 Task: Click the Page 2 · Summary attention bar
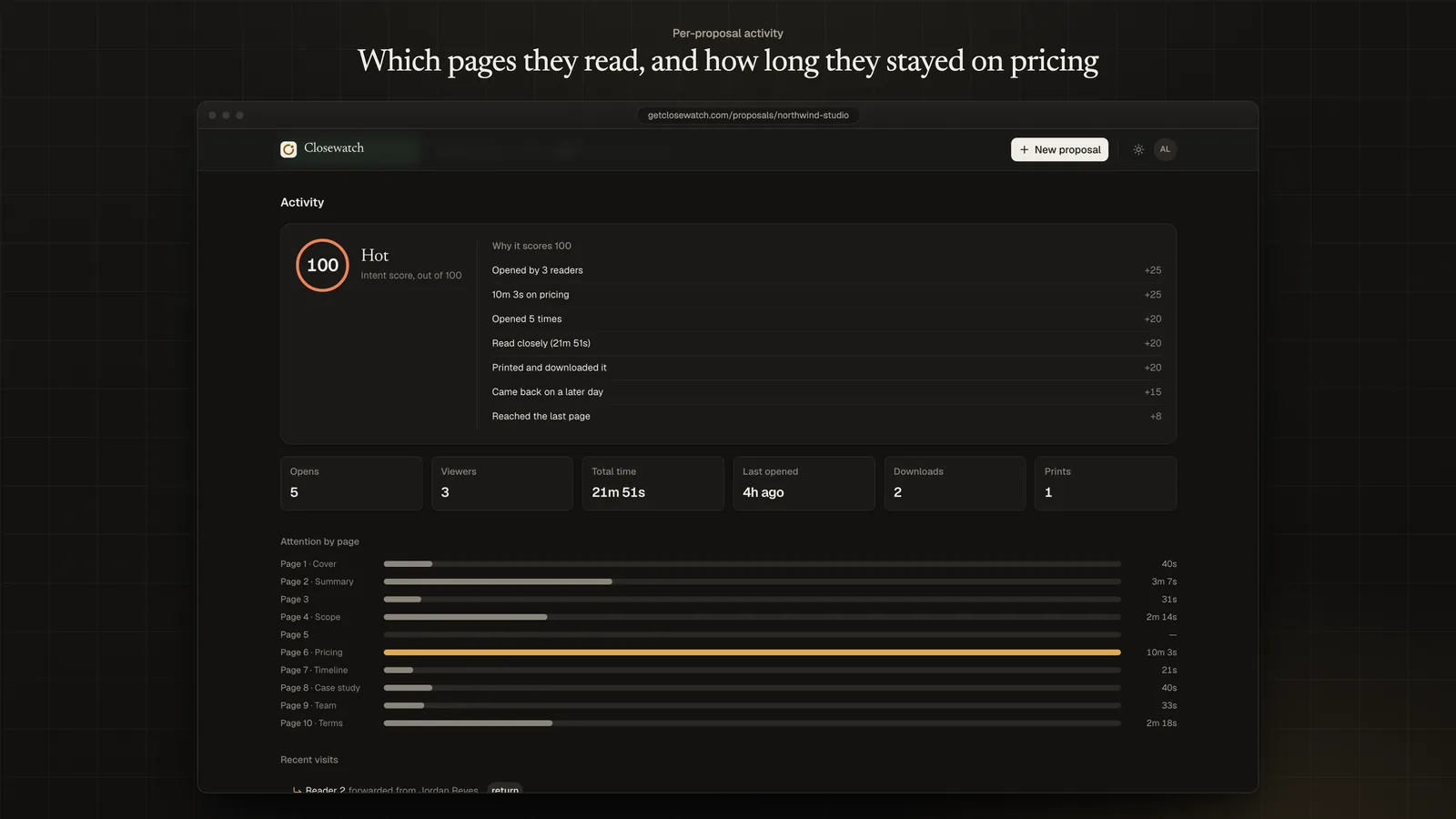753,581
